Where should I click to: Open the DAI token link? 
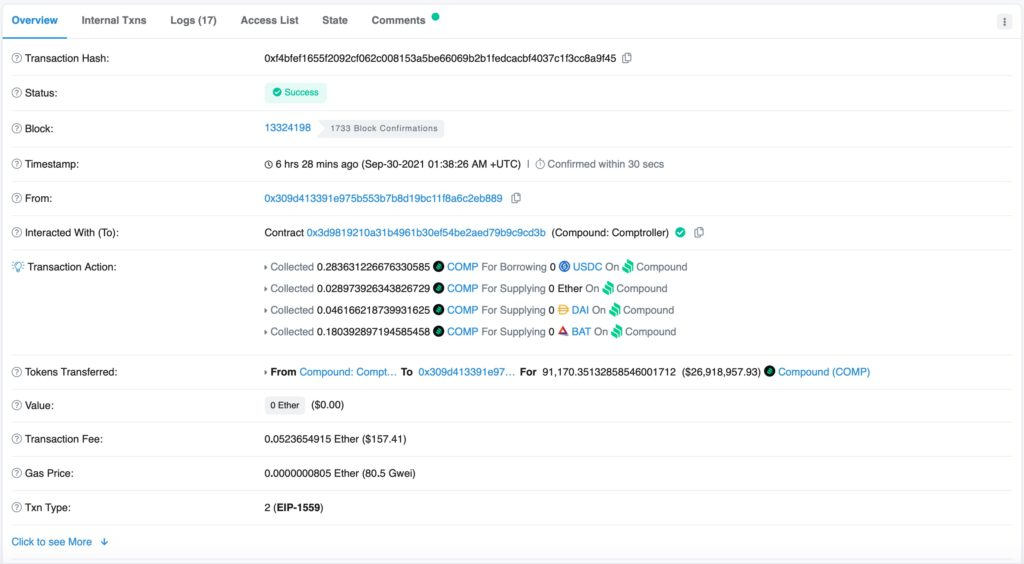(x=580, y=310)
